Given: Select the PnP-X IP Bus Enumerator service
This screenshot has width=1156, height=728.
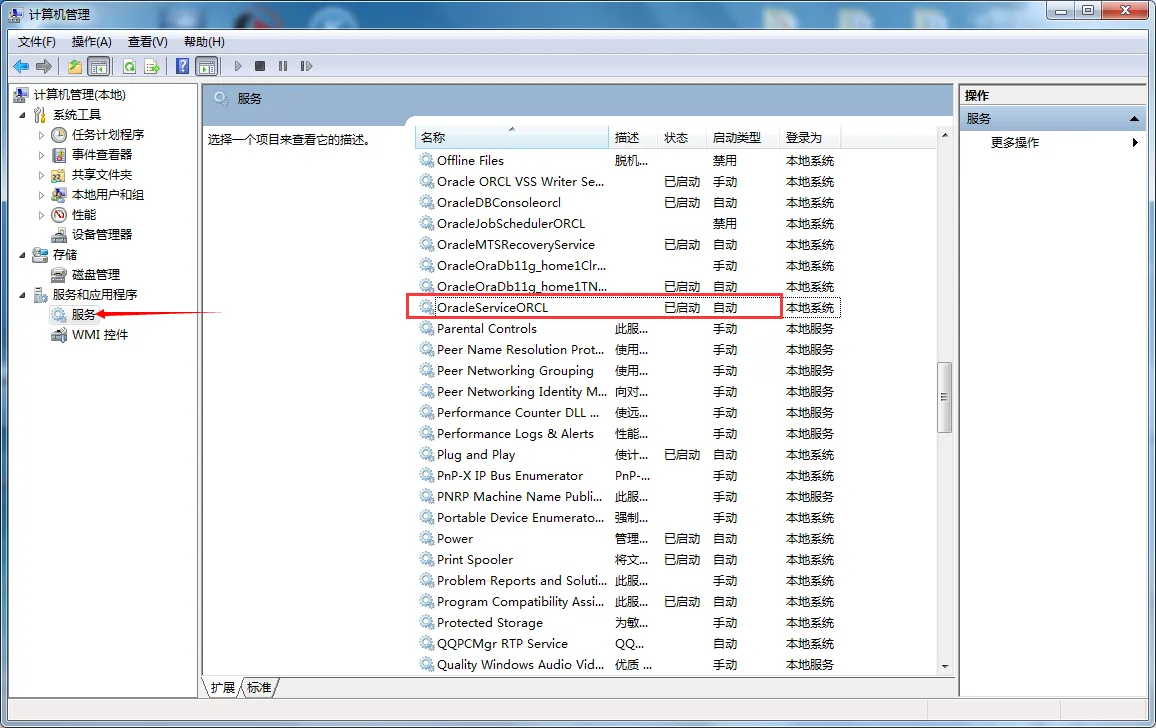Looking at the screenshot, I should click(509, 476).
